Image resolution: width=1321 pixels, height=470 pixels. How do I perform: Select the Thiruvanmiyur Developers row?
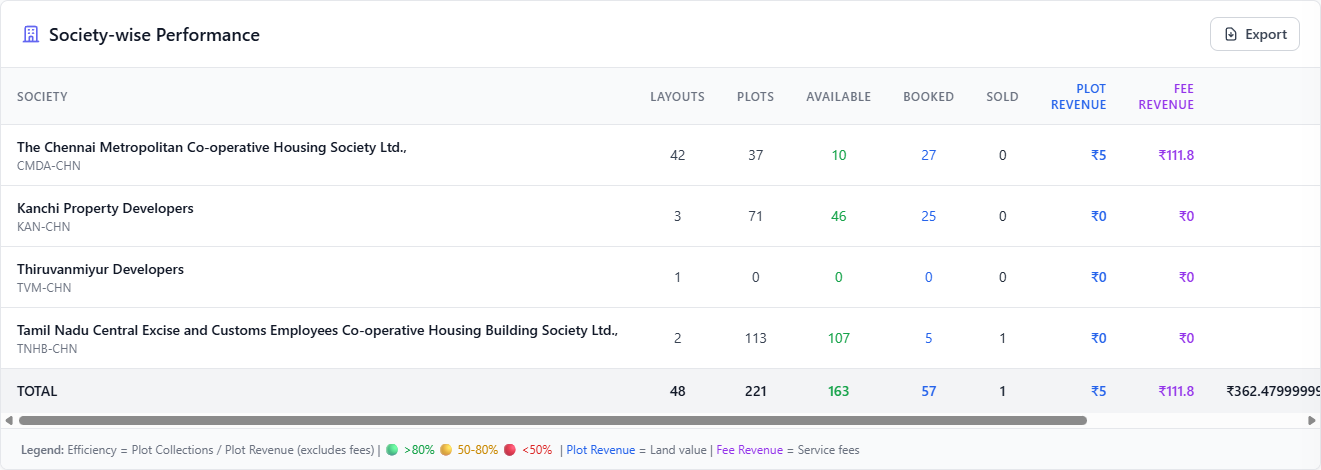coord(660,277)
